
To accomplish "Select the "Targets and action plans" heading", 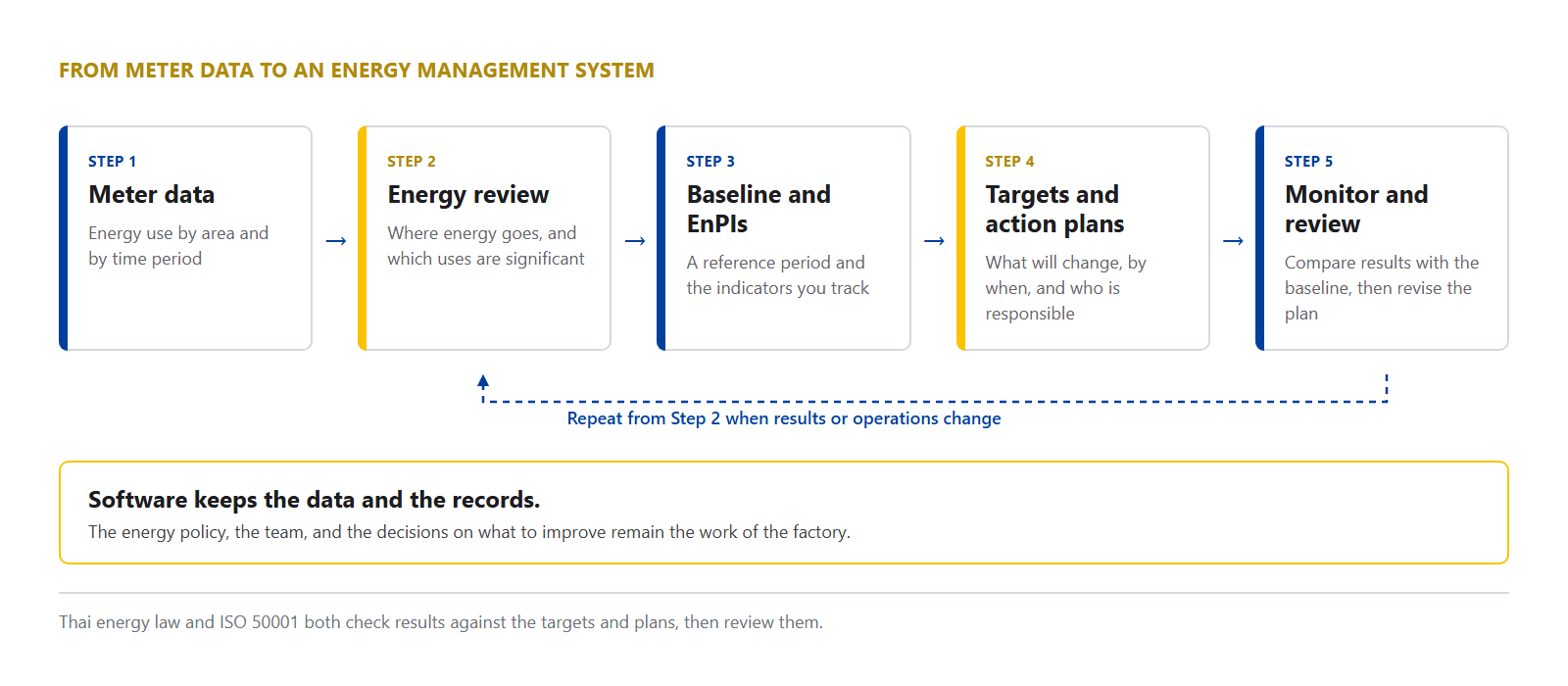I will coord(1055,210).
